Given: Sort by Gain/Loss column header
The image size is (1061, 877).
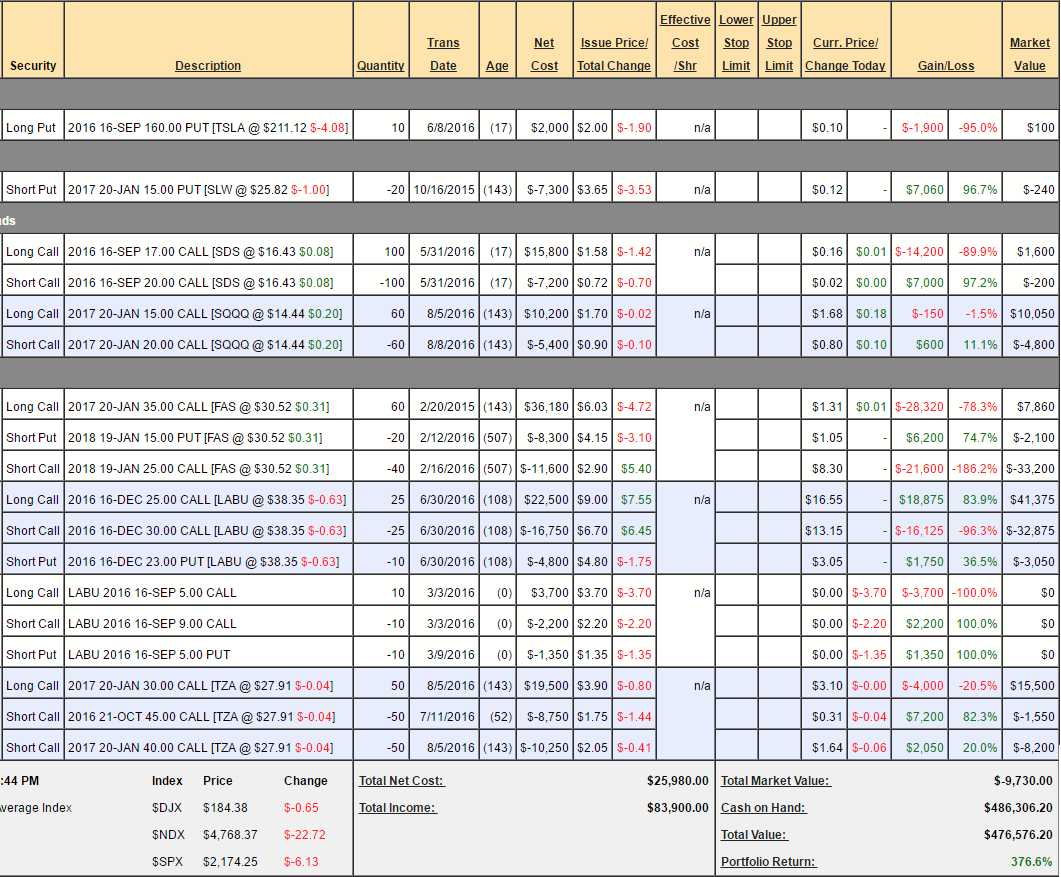Looking at the screenshot, I should 945,66.
